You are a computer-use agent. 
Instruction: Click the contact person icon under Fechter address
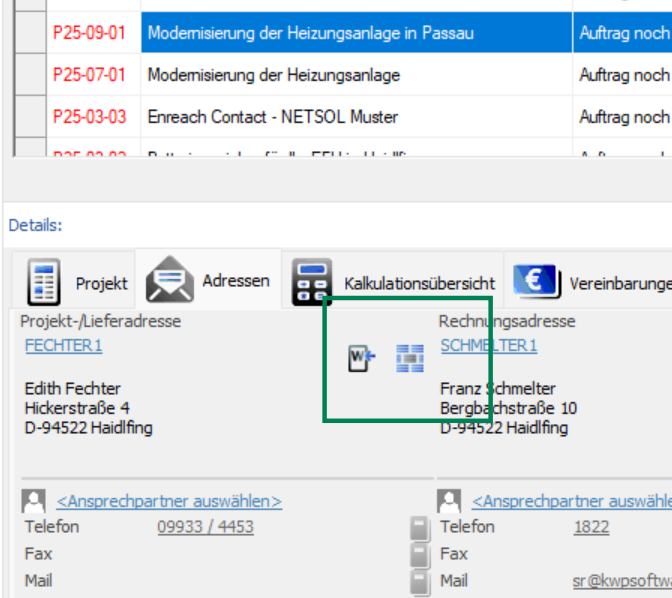(x=34, y=501)
